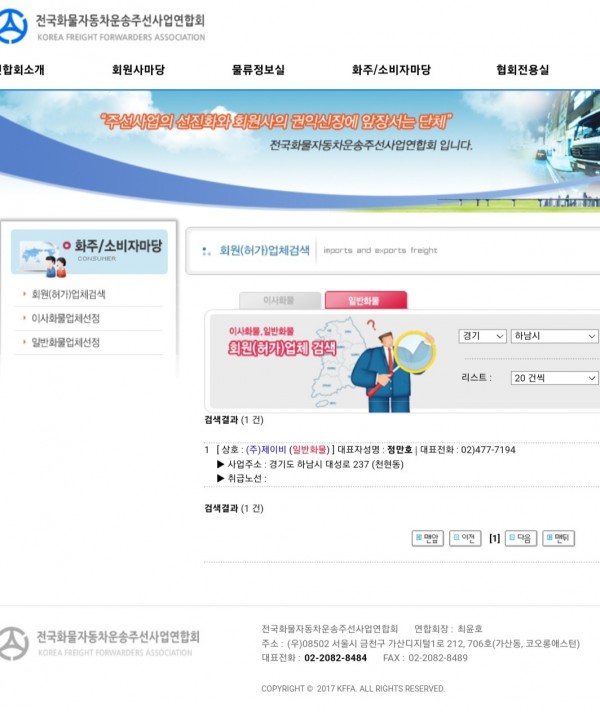Jump to last page with 맨뒤 button

pyautogui.click(x=558, y=538)
